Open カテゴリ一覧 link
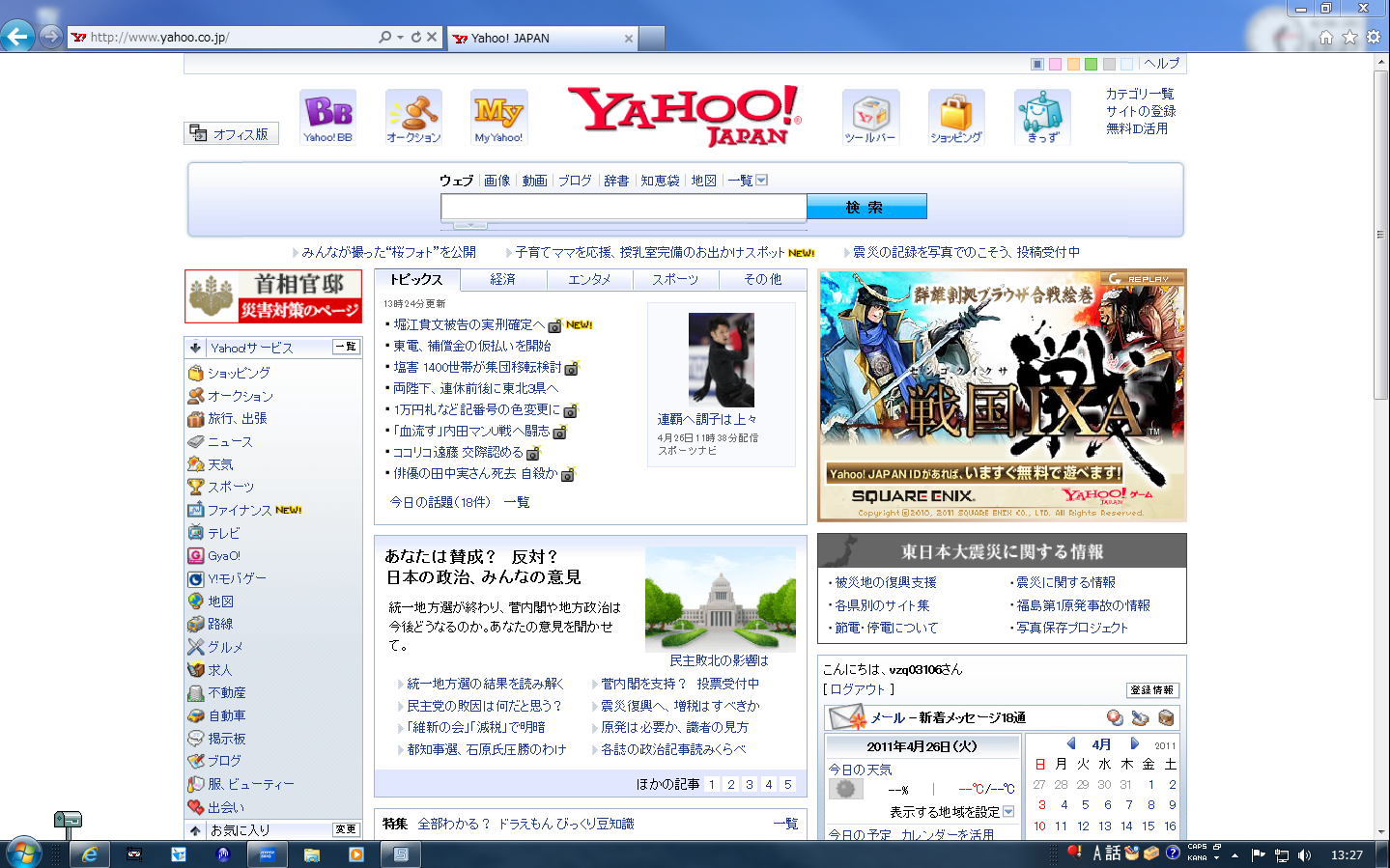This screenshot has width=1390, height=868. click(x=1140, y=94)
